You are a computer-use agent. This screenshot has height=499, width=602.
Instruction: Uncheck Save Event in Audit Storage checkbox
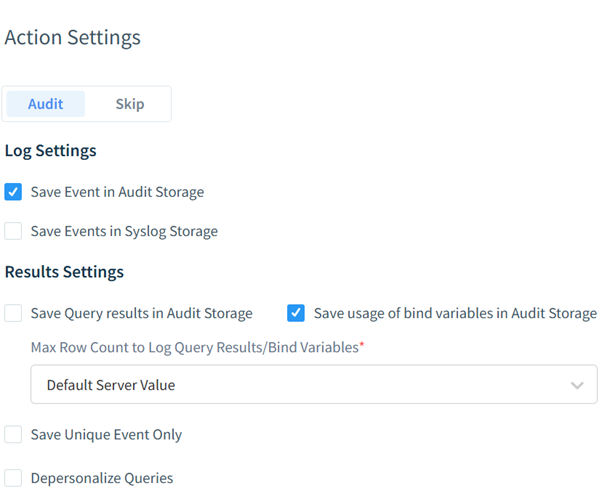13,192
